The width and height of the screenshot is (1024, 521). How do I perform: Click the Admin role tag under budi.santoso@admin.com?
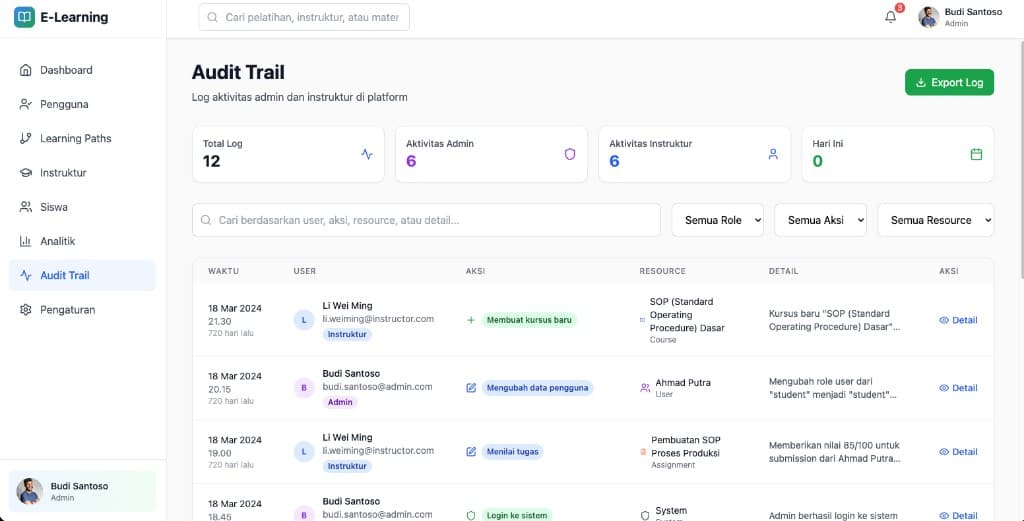(340, 402)
